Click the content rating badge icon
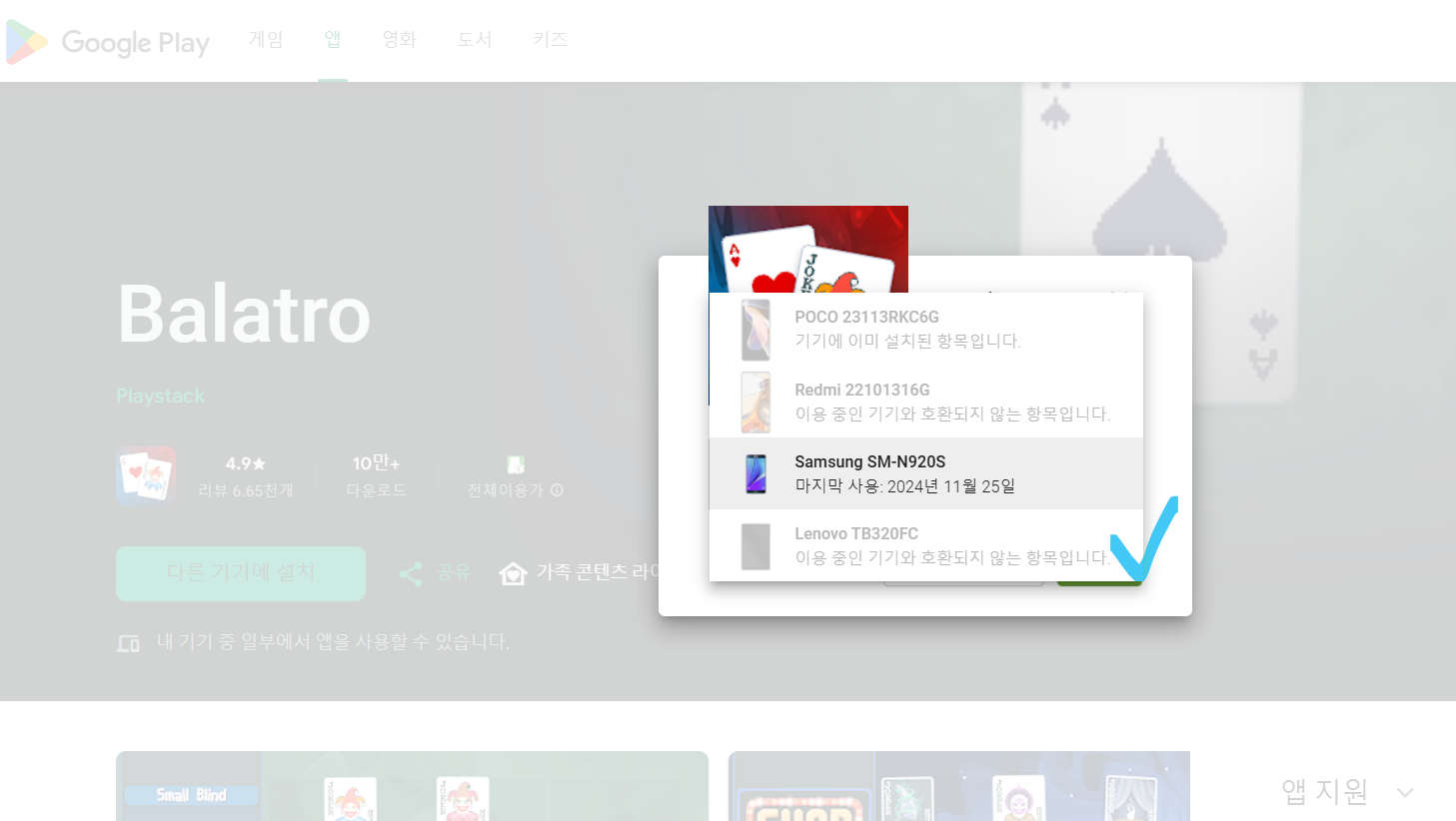 (x=516, y=464)
